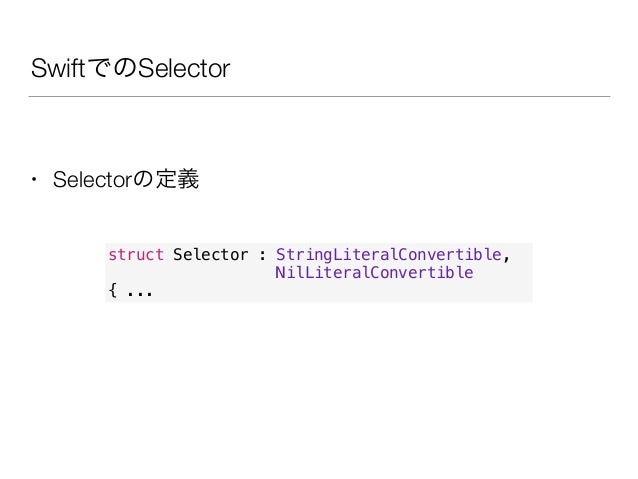Click the 義 character in the bullet
638x479 pixels.
pyautogui.click(x=188, y=179)
